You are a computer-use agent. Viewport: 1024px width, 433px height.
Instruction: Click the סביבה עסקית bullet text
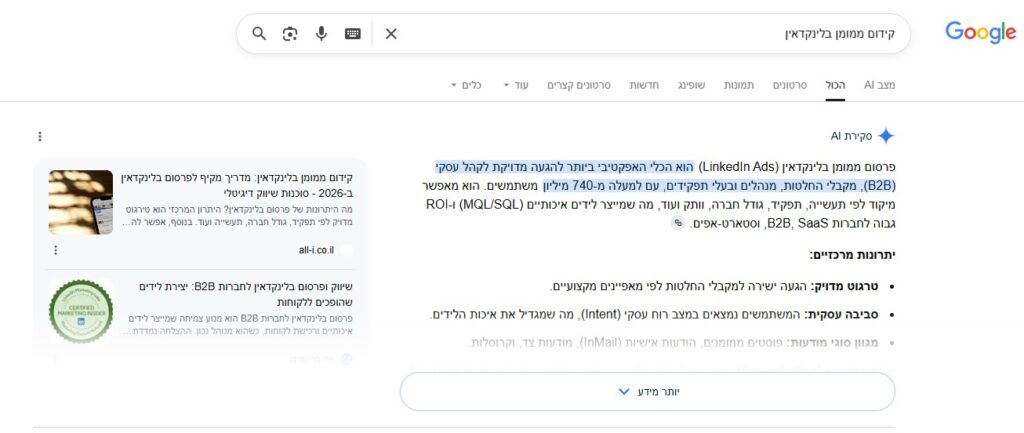coord(654,314)
